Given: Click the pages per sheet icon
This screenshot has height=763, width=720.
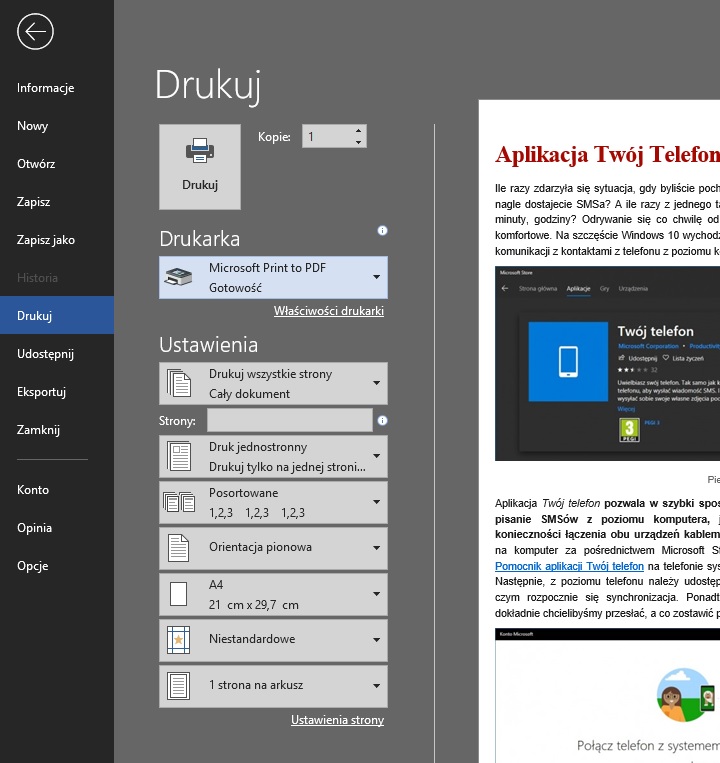Looking at the screenshot, I should pos(179,686).
